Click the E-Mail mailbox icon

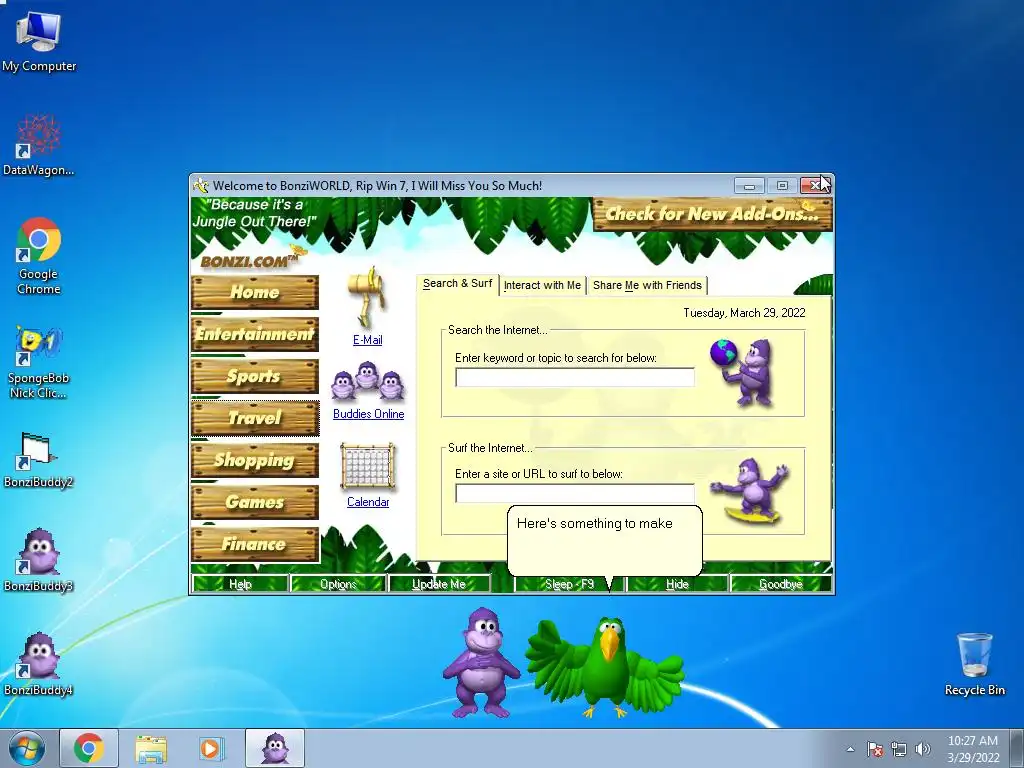(368, 297)
